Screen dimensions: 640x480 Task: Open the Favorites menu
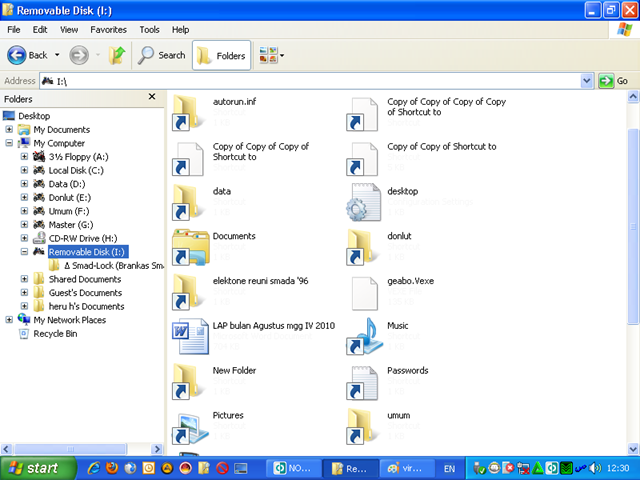click(108, 30)
